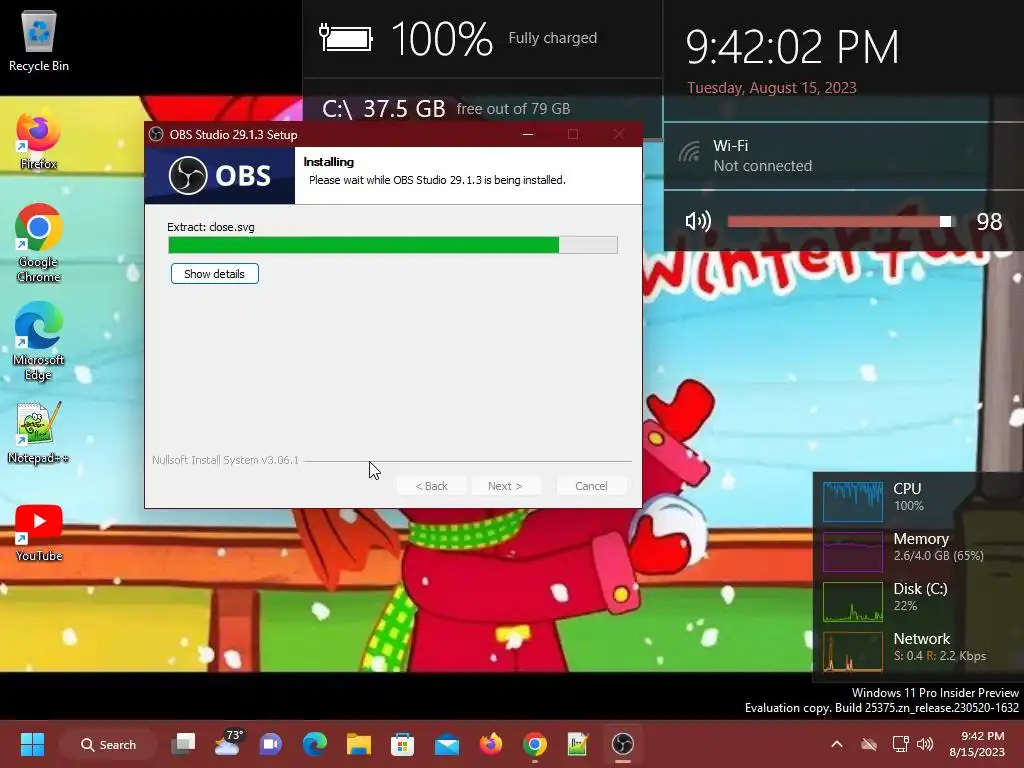The width and height of the screenshot is (1024, 768).
Task: Expand the hidden system tray icons chevron
Action: pos(837,744)
